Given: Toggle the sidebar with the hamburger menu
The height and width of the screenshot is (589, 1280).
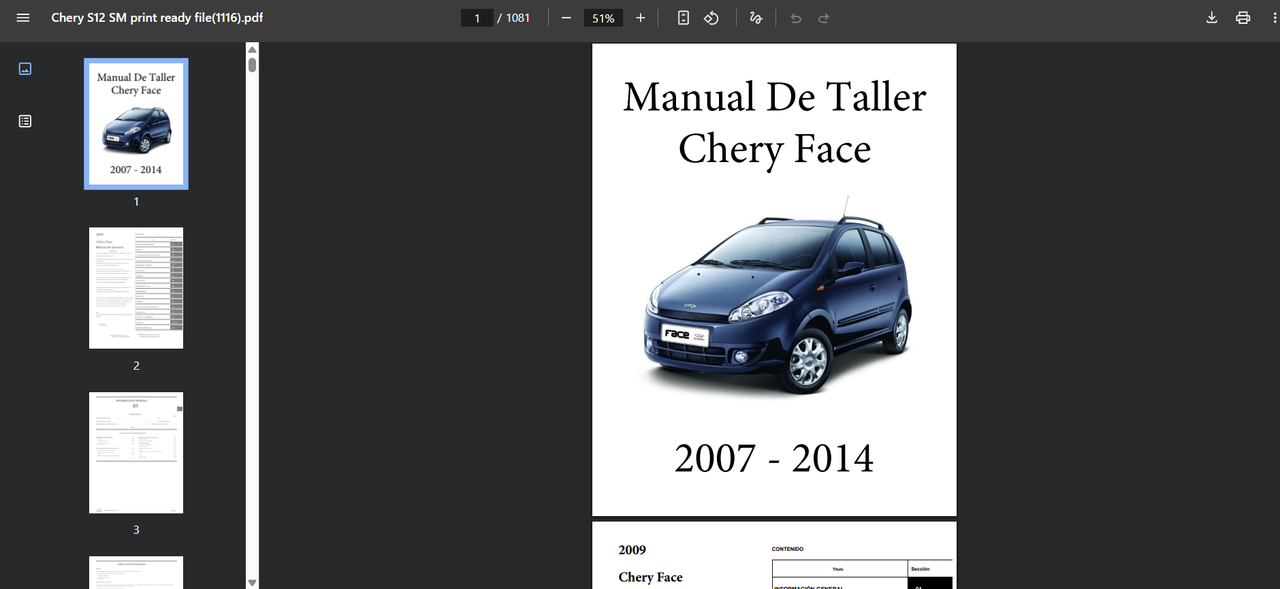Looking at the screenshot, I should 24,18.
